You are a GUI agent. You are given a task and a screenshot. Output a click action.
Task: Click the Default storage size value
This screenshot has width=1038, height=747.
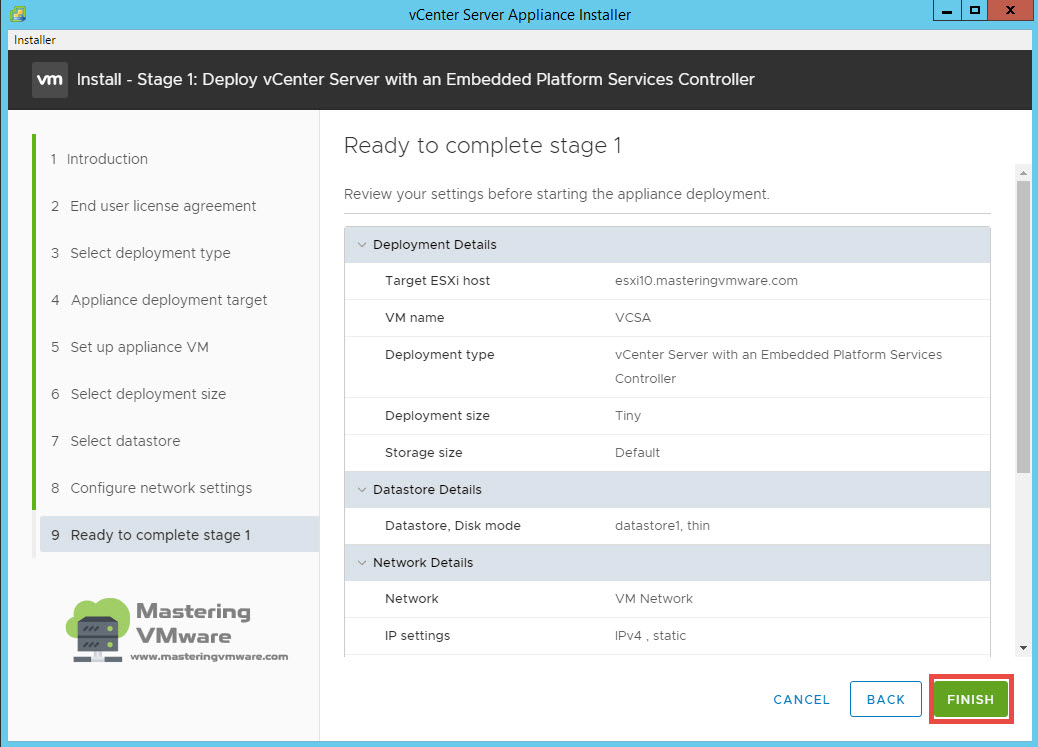pos(637,453)
